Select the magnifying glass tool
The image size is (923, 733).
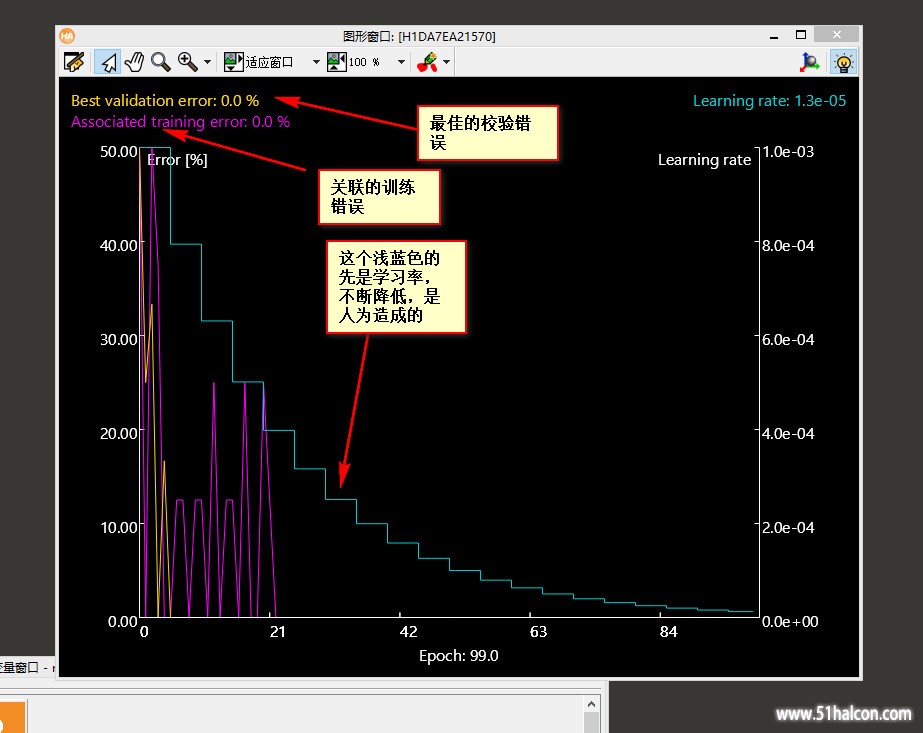pos(161,62)
